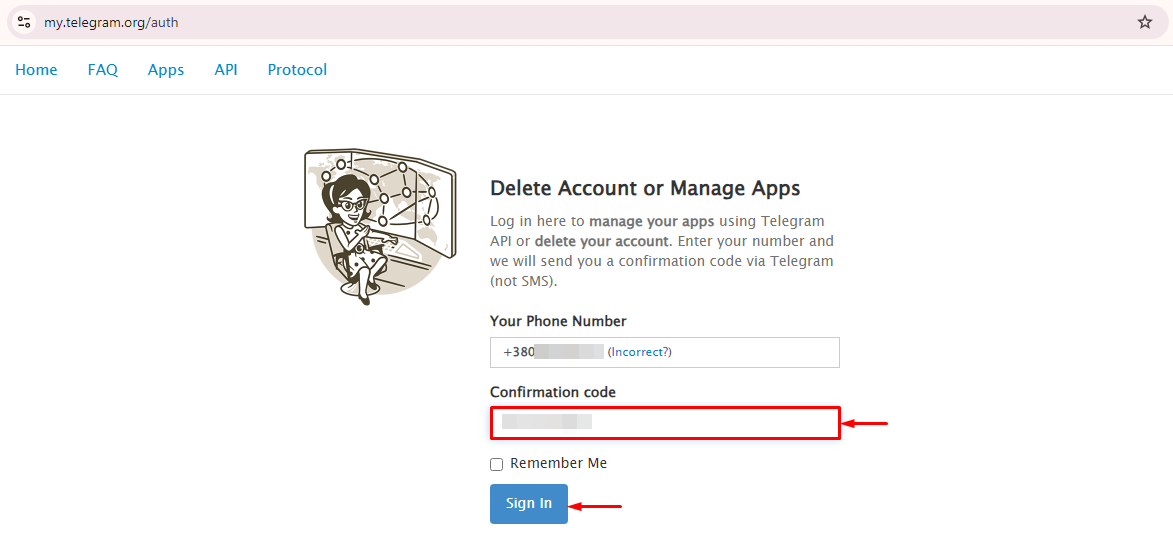This screenshot has height=560, width=1173.
Task: Select the my.telegram.org/auth URL text
Action: (x=111, y=22)
